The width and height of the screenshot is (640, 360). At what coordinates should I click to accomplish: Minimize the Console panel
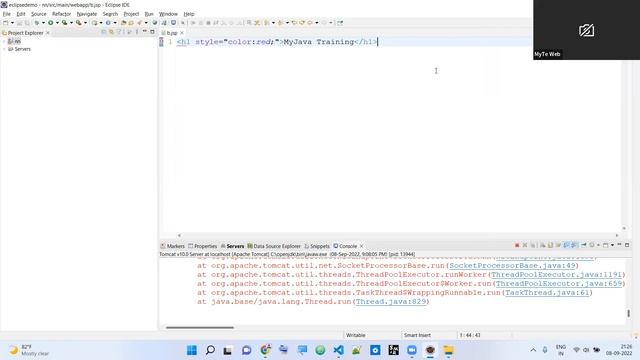coord(619,244)
